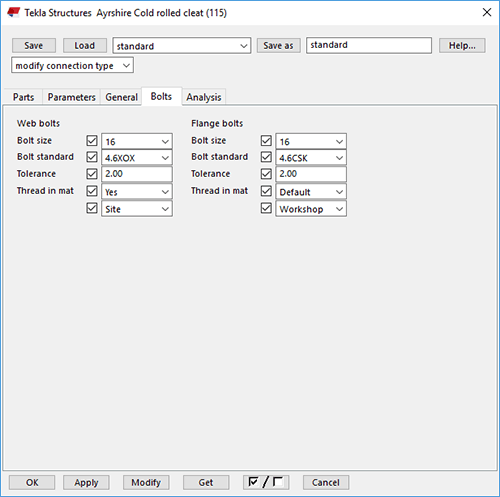The image size is (500, 497).
Task: Open 4.6CSK bolt standard dropdown
Action: [x=311, y=158]
